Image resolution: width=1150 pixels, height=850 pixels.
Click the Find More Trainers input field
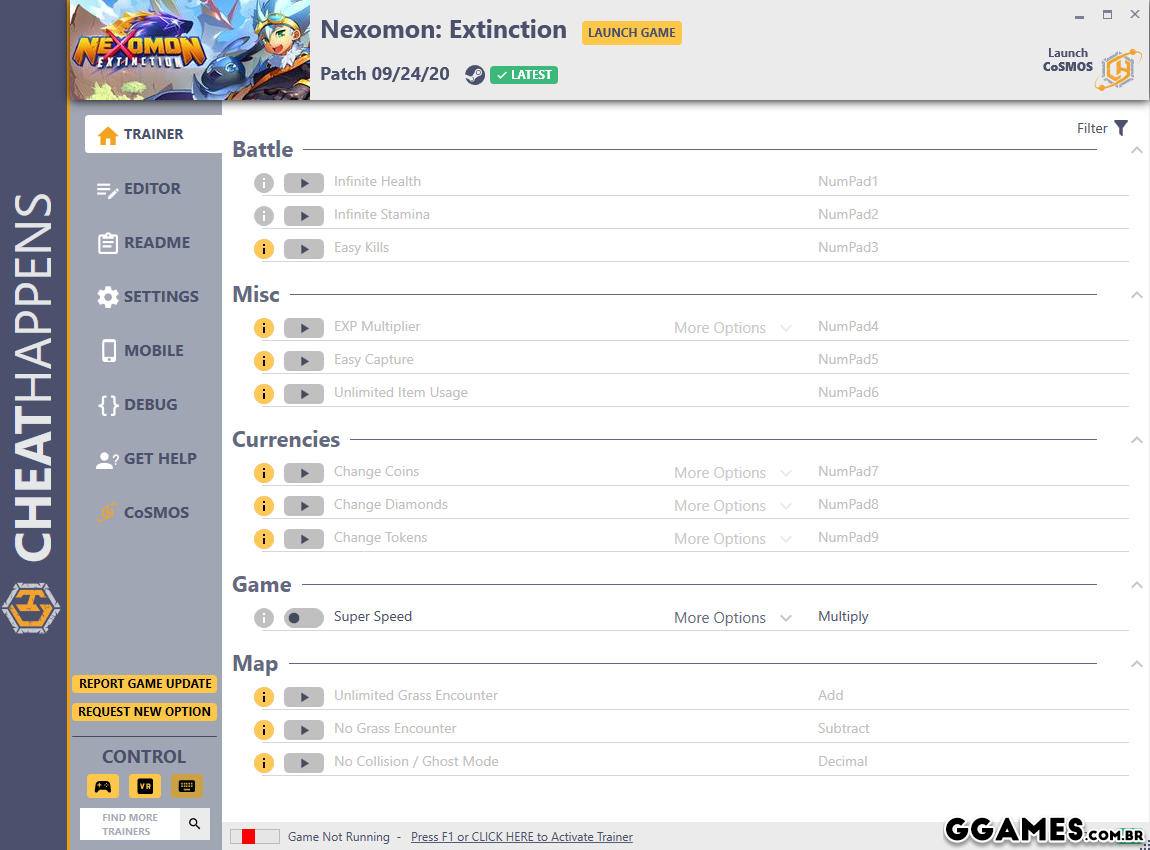coord(130,824)
